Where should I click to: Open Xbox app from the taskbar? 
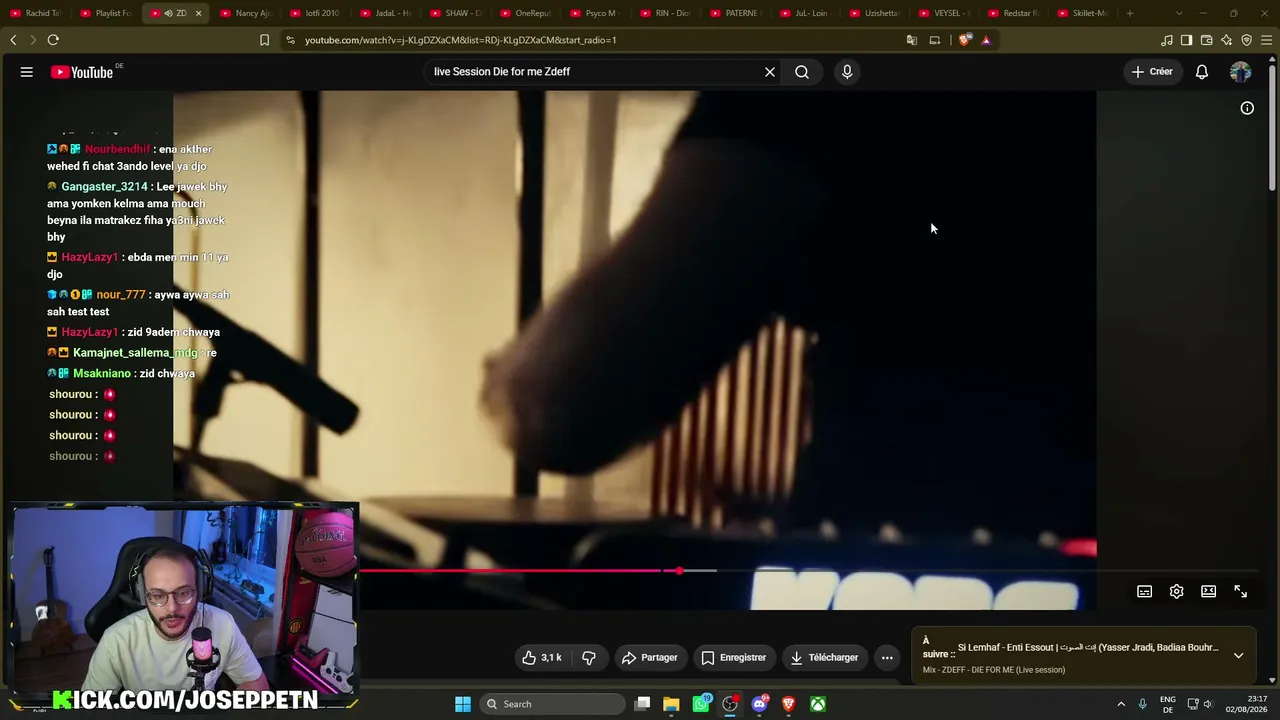818,704
